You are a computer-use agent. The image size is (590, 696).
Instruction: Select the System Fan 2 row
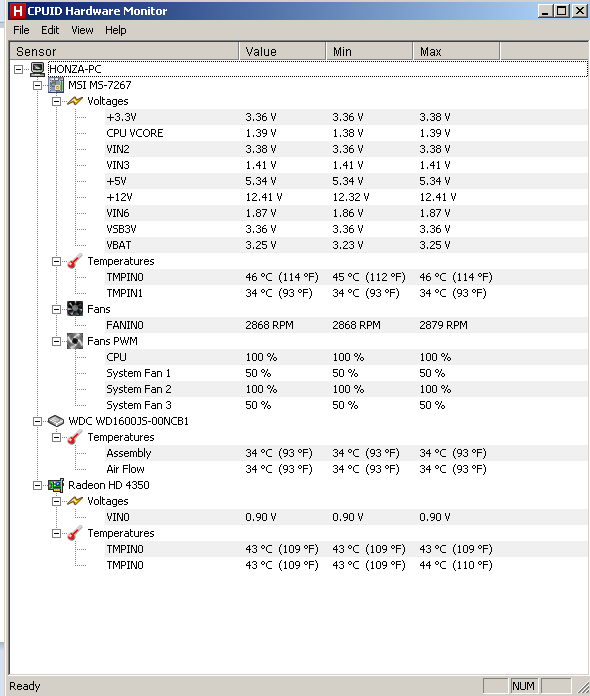(x=346, y=389)
